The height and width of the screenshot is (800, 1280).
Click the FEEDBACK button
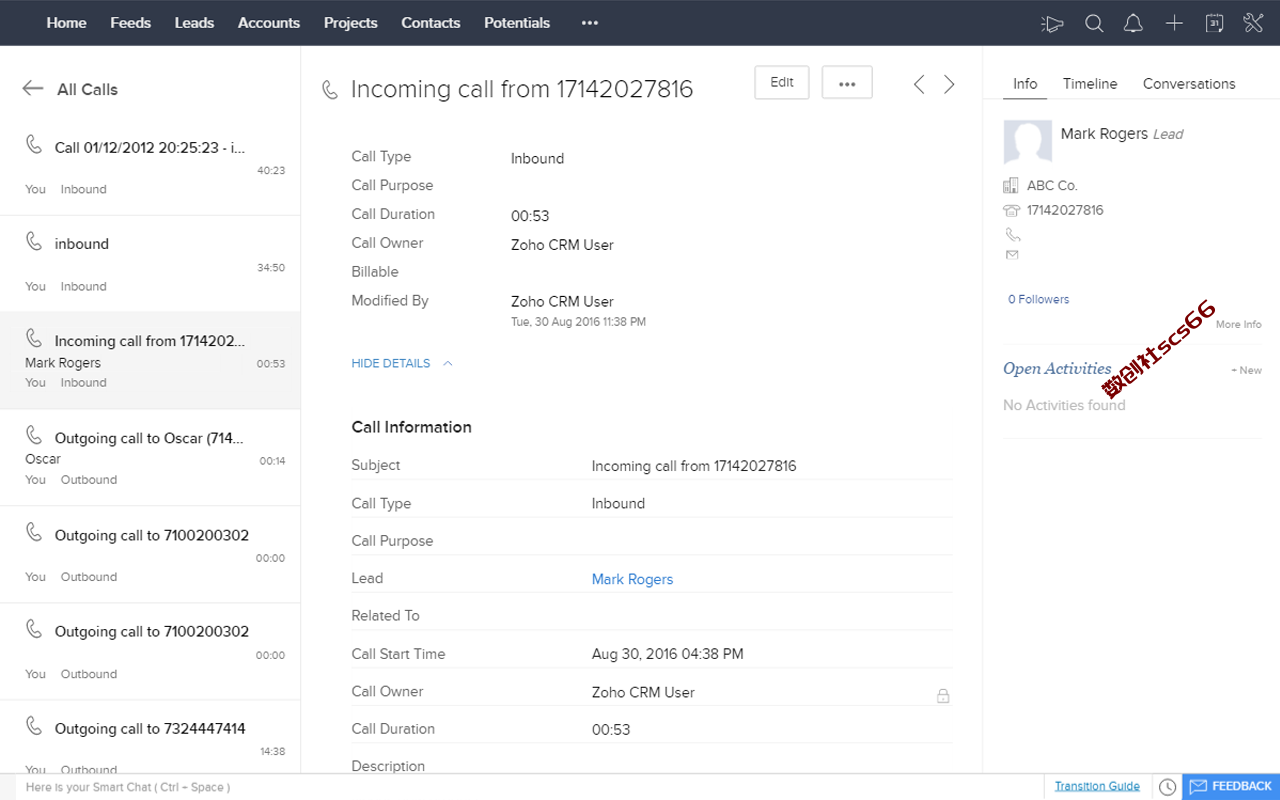(1231, 787)
